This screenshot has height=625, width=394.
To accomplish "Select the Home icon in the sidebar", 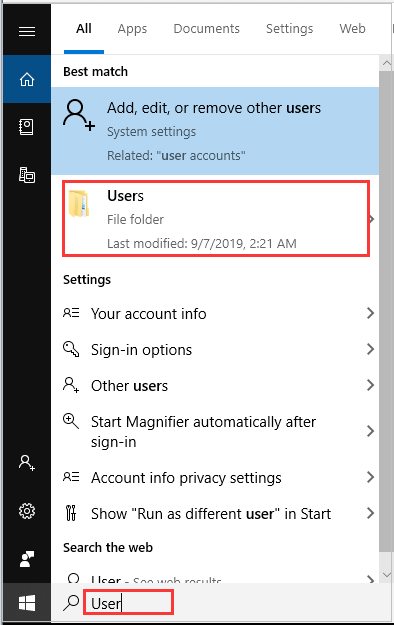I will tap(27, 79).
